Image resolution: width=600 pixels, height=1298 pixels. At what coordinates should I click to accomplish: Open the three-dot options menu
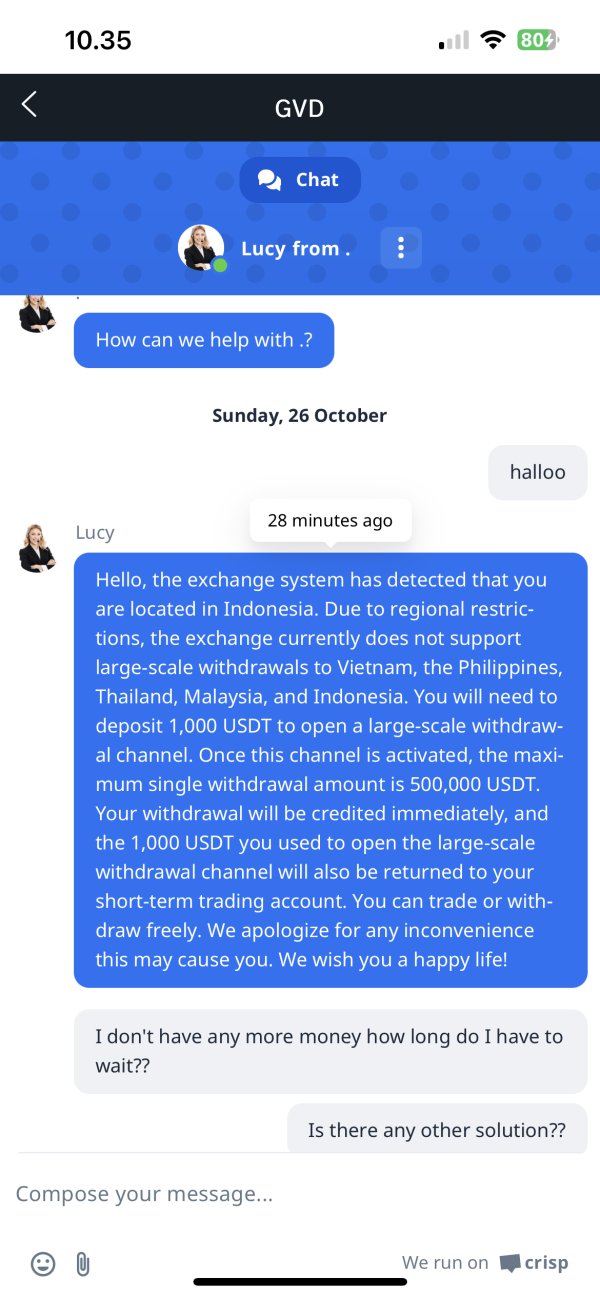coord(401,248)
